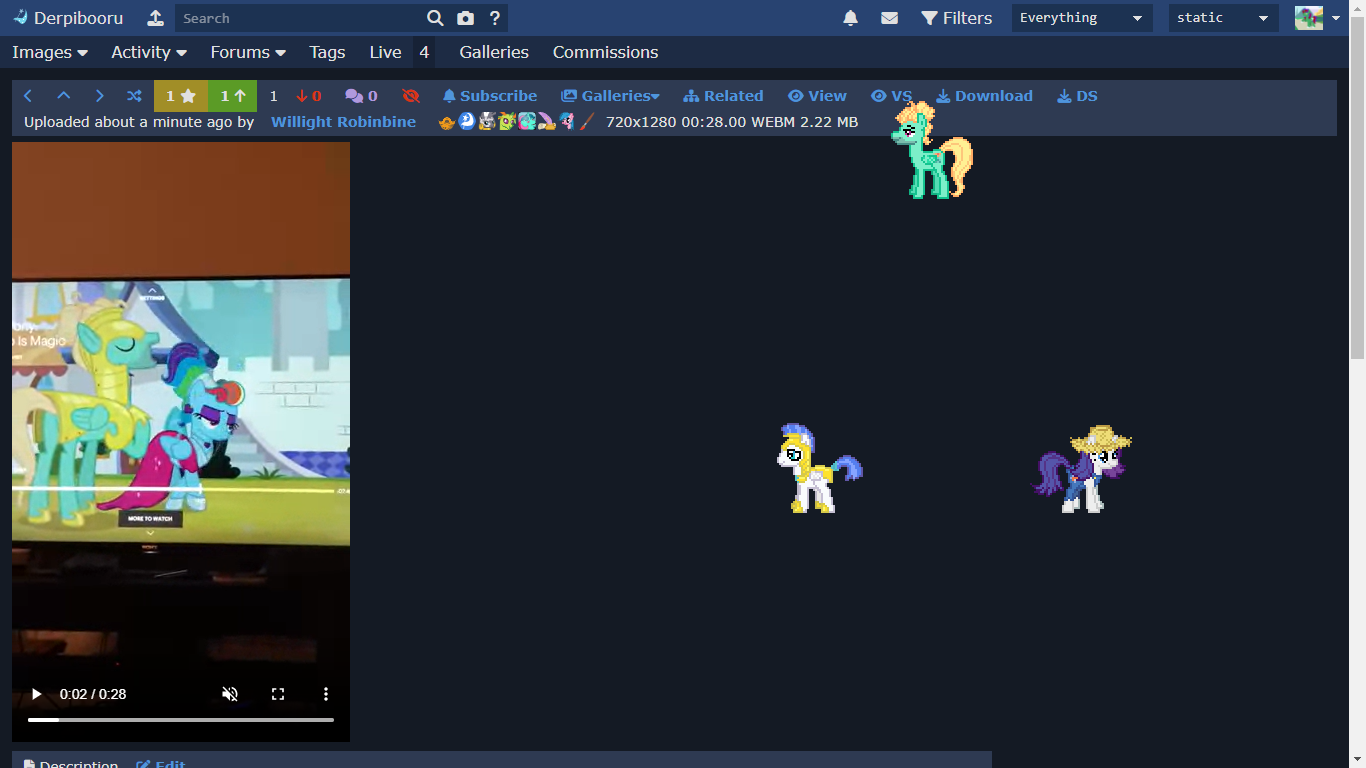Open the user avatar menu
This screenshot has height=768, width=1366.
(x=1317, y=18)
